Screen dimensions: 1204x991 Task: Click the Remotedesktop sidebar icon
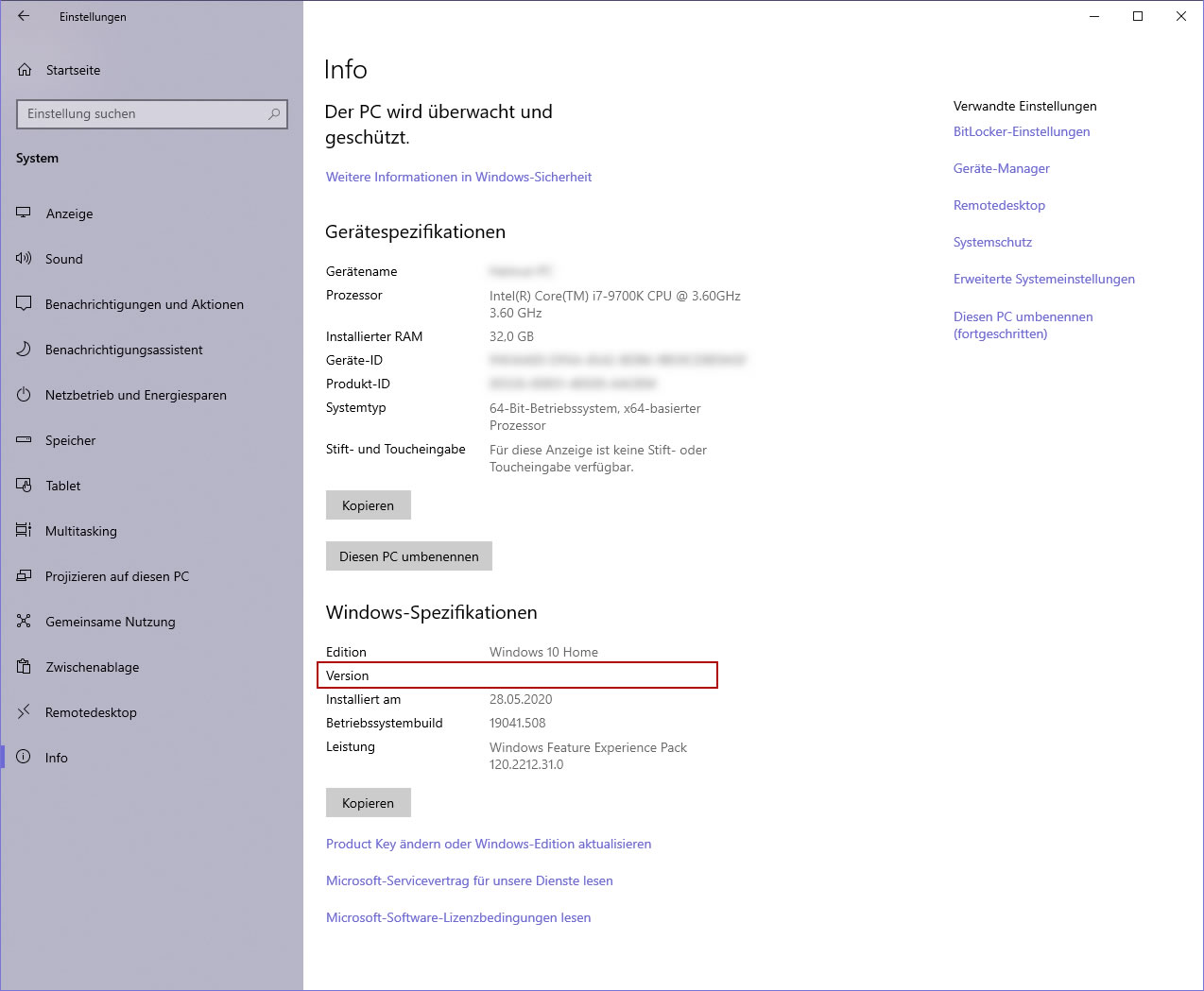click(24, 712)
